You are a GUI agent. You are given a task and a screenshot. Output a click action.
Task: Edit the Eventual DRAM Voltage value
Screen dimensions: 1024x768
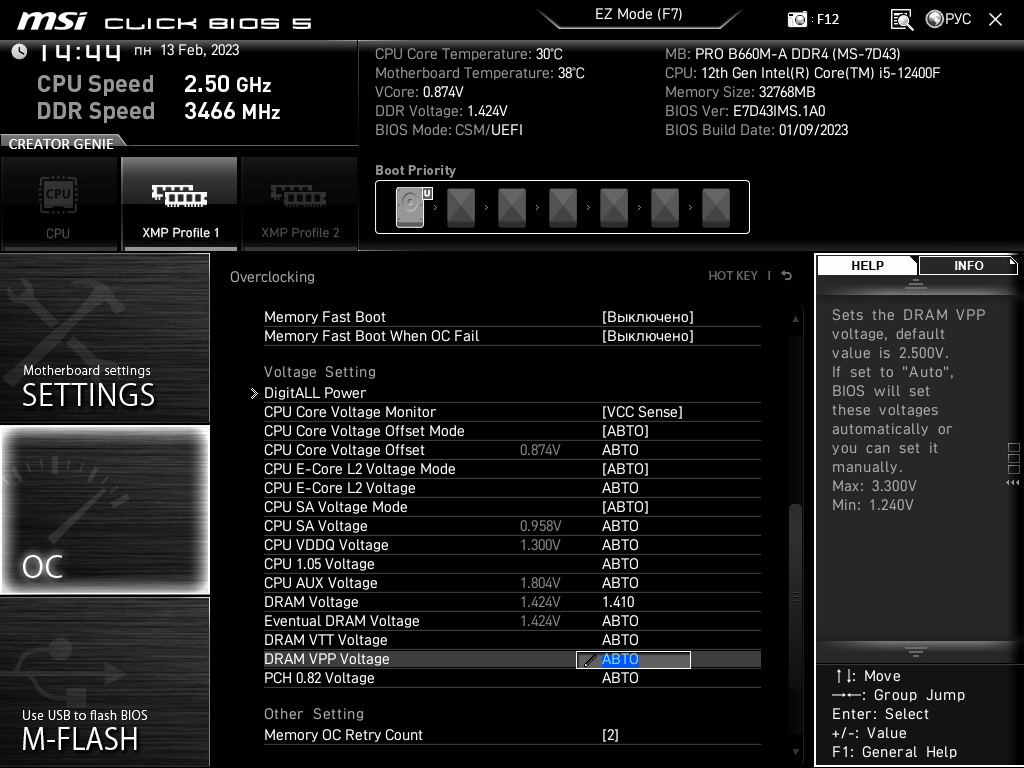620,621
